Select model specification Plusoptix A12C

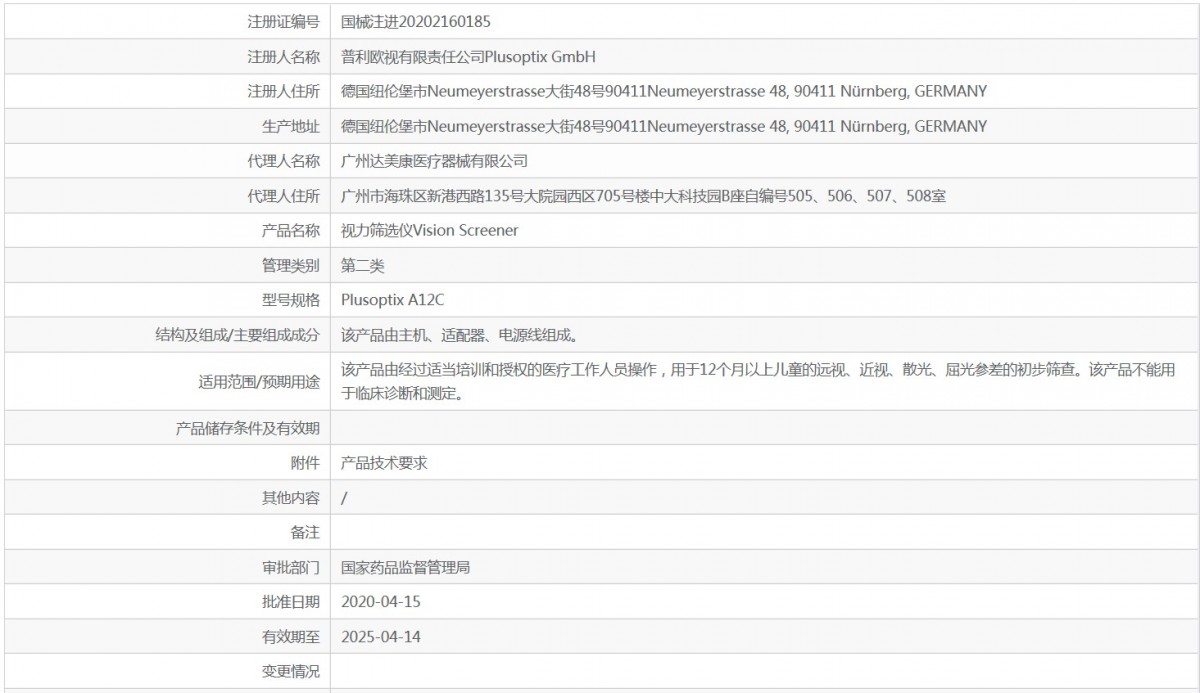(x=392, y=300)
